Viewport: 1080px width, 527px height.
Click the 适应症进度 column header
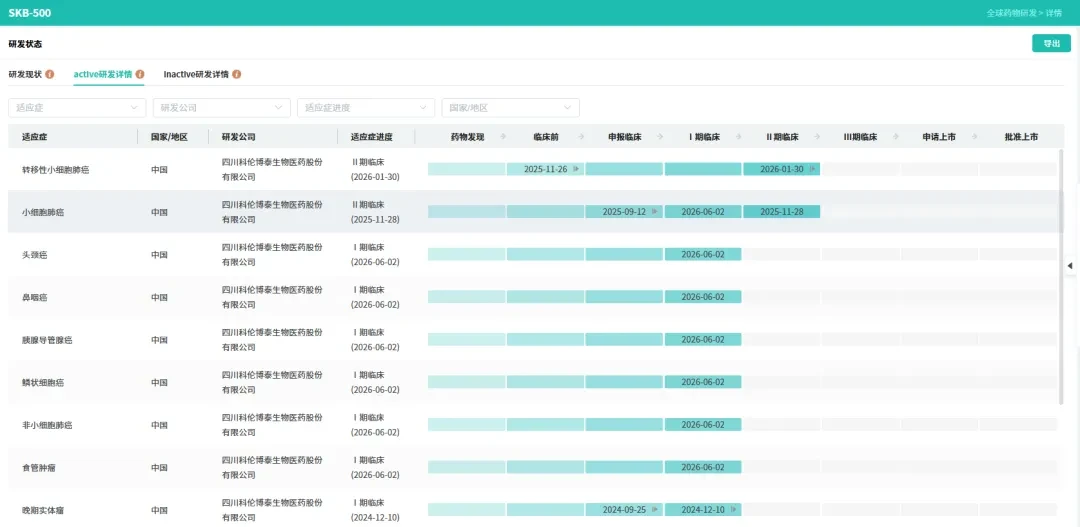point(371,137)
